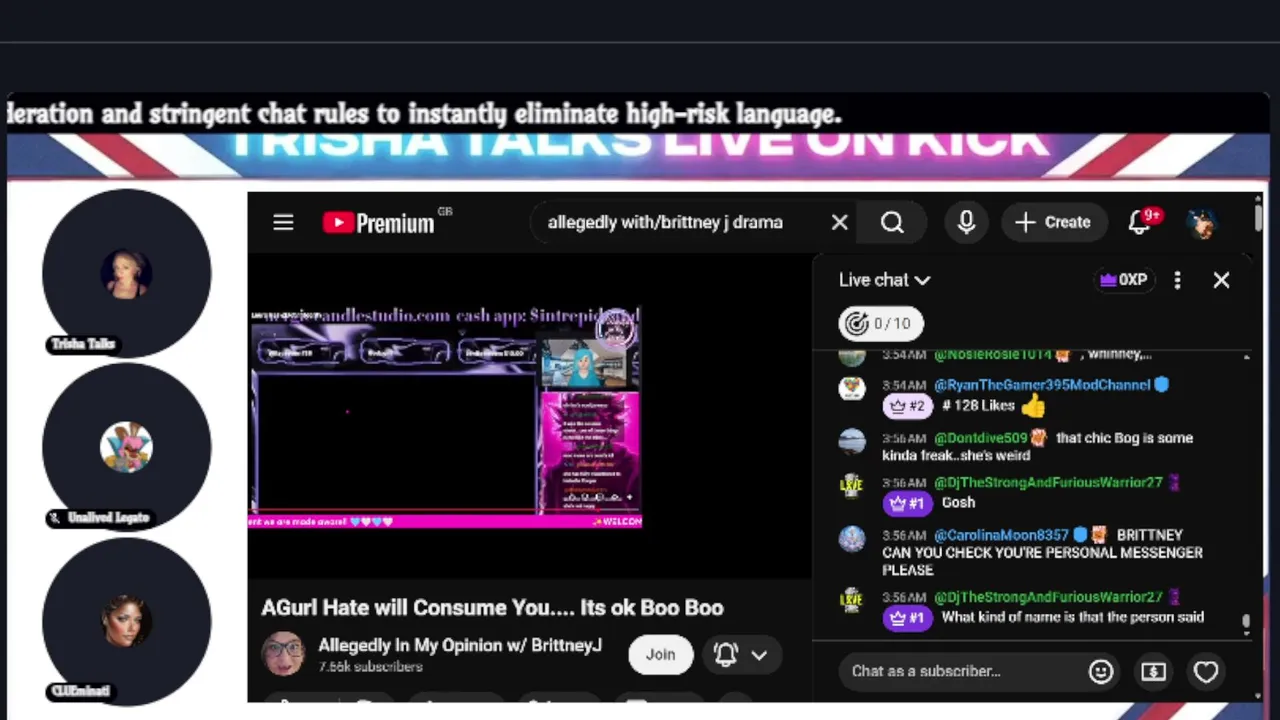Expand the Live chat view dropdown

(885, 280)
